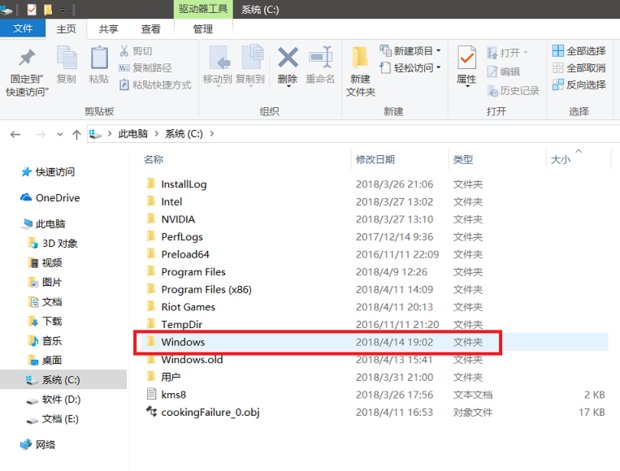Screen dimensions: 620x471
Task: Click Copy path (复制路径)
Action: tap(146, 68)
